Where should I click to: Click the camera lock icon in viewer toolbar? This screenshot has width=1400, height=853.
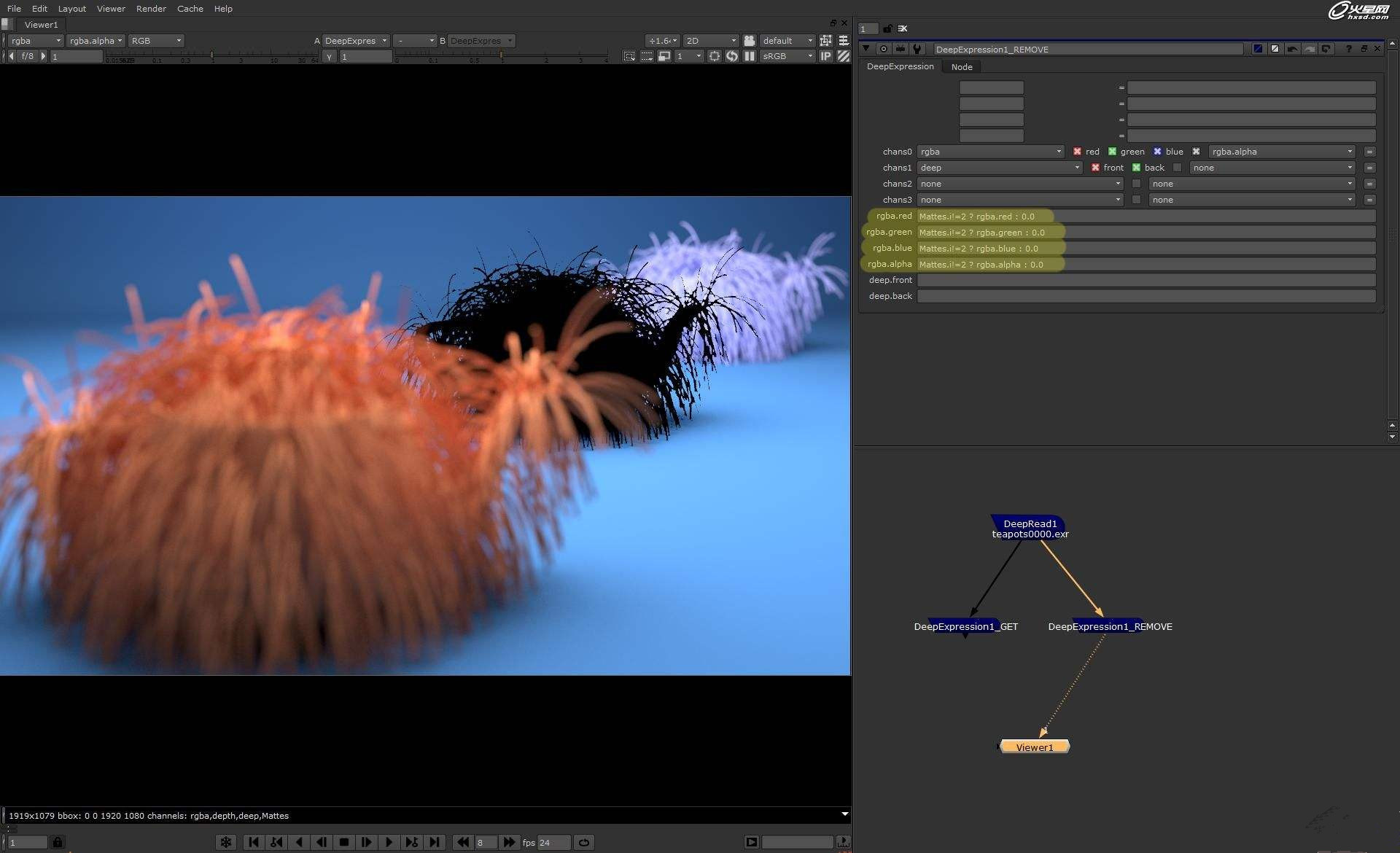pyautogui.click(x=749, y=41)
